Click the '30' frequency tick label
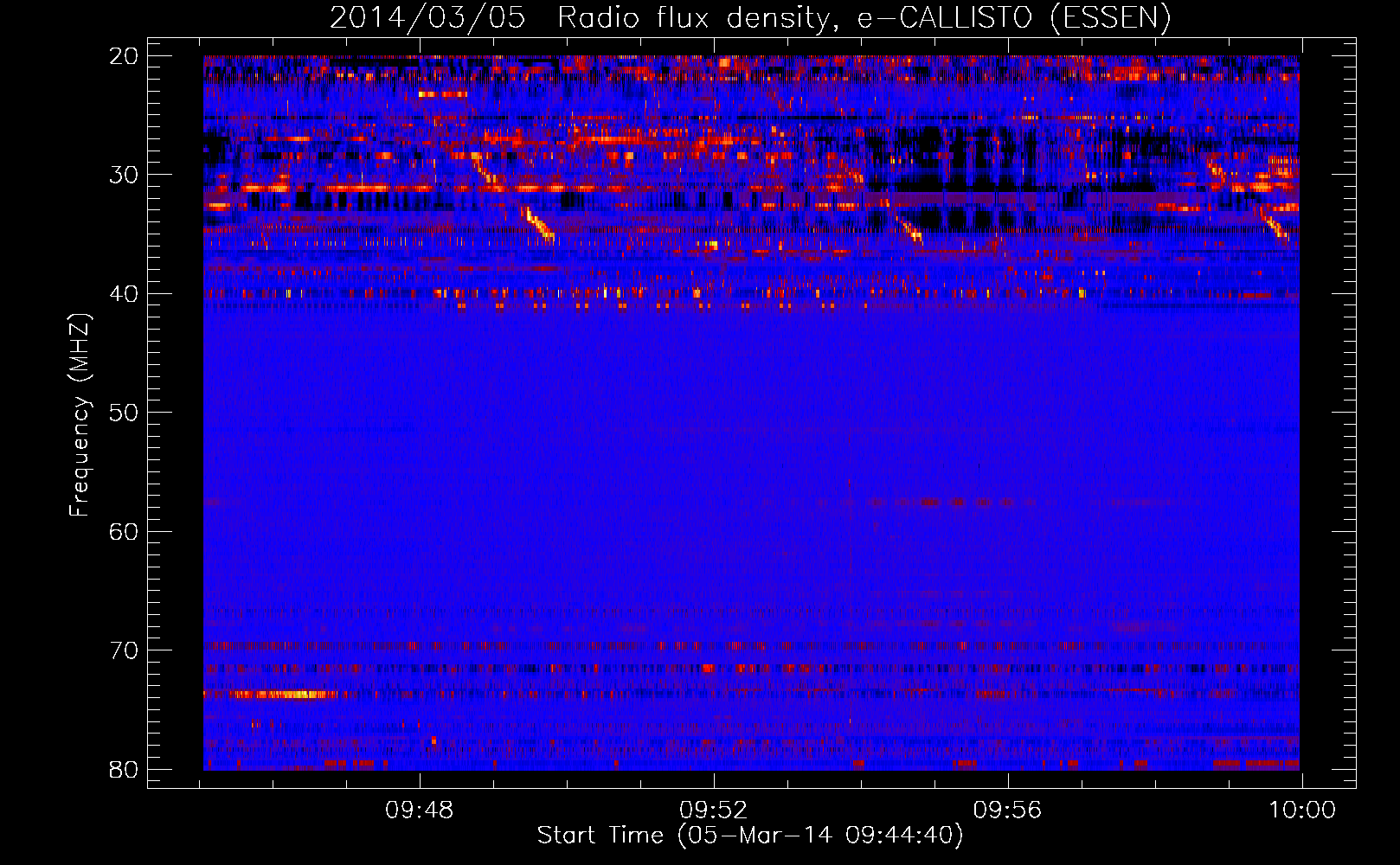The width and height of the screenshot is (1400, 865). tap(124, 175)
